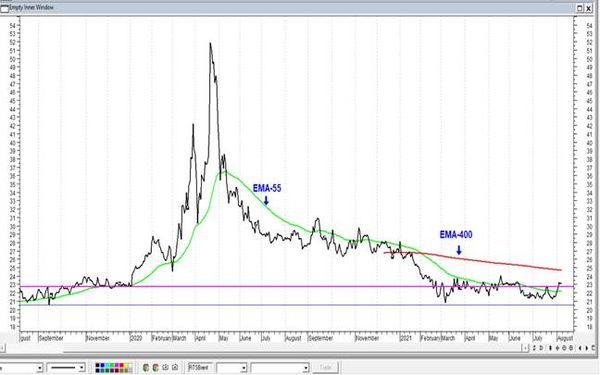Click the small icon left of the camera
Screen dimensions: 600x375
165,367
